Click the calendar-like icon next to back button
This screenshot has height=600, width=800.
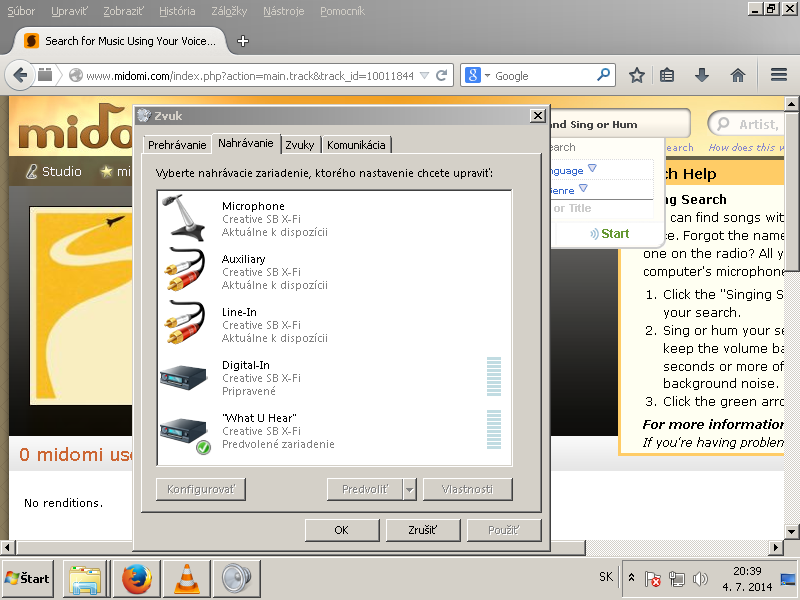[45, 75]
